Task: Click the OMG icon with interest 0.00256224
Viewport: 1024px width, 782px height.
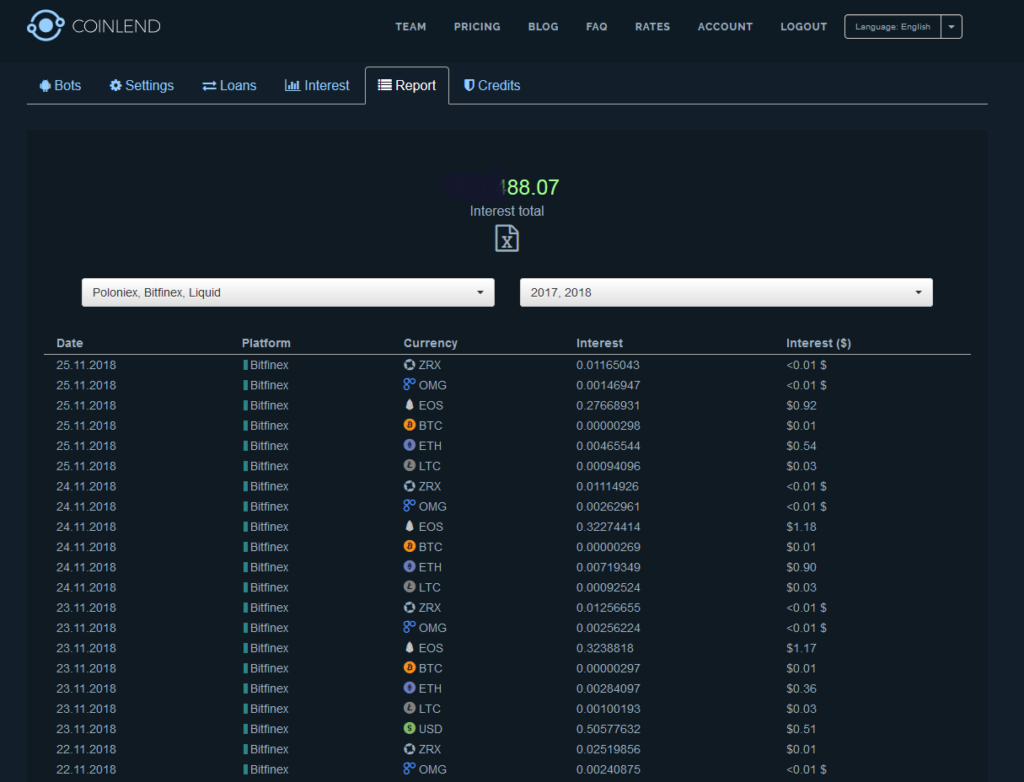Action: (409, 627)
